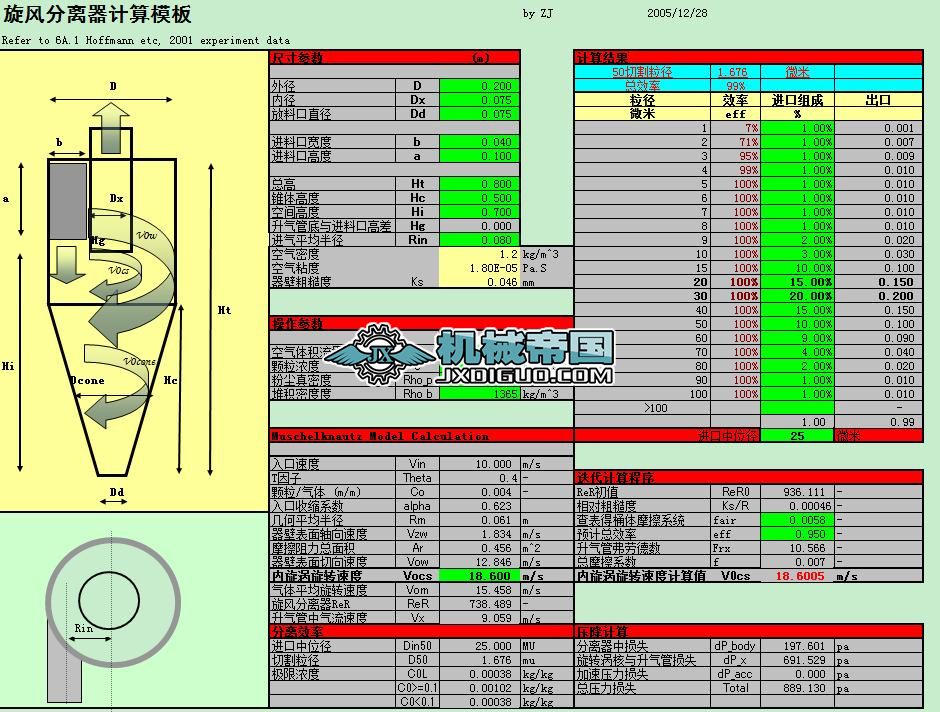Image resolution: width=940 pixels, height=712 pixels.
Task: Click the 操作参数 red section header
Action: [421, 324]
